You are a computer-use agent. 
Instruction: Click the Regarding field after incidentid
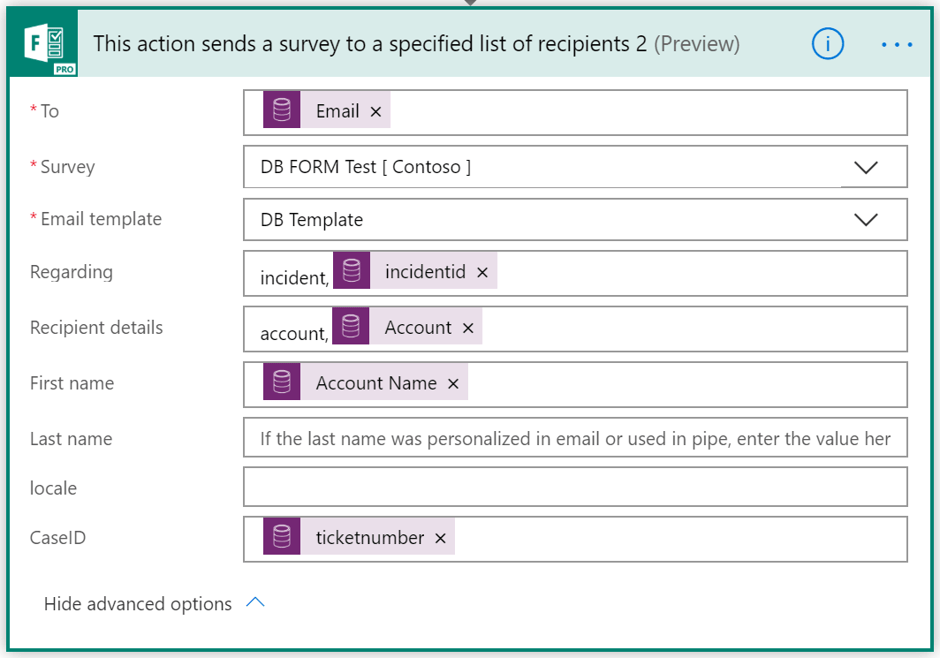(x=701, y=273)
